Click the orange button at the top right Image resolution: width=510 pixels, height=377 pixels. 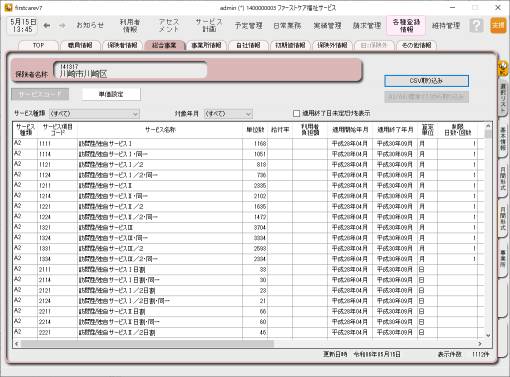tap(498, 25)
